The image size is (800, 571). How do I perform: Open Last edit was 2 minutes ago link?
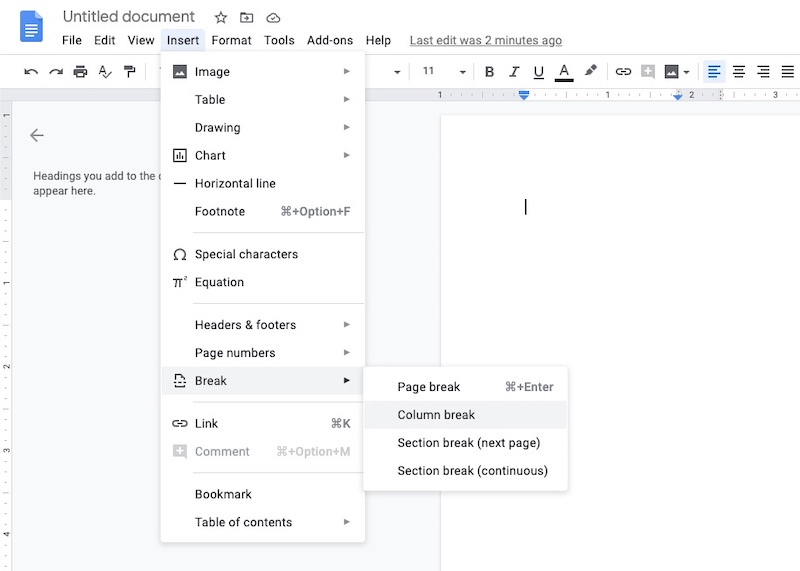pyautogui.click(x=486, y=40)
